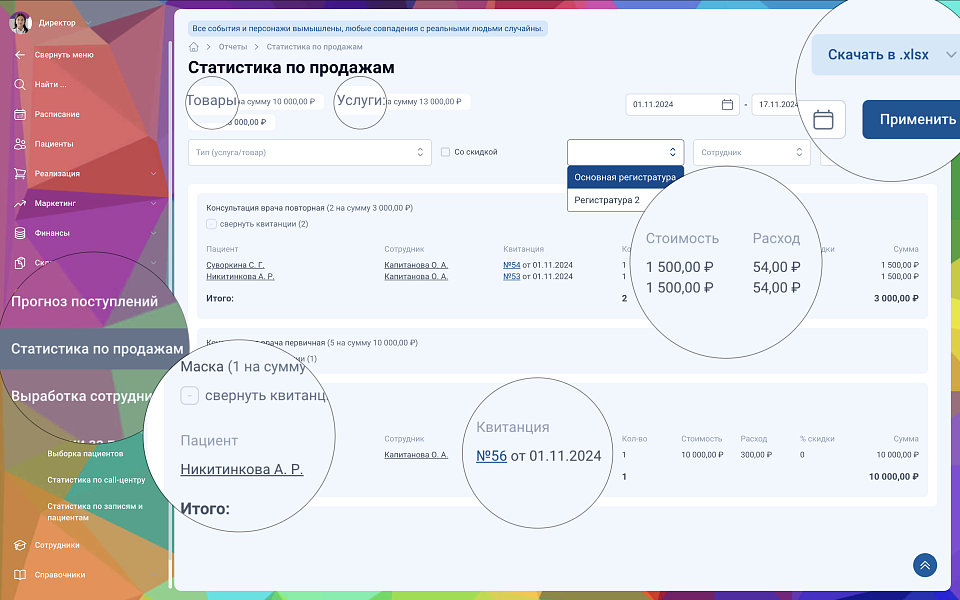Click the Пациенты people icon
This screenshot has width=960, height=600.
pos(19,144)
